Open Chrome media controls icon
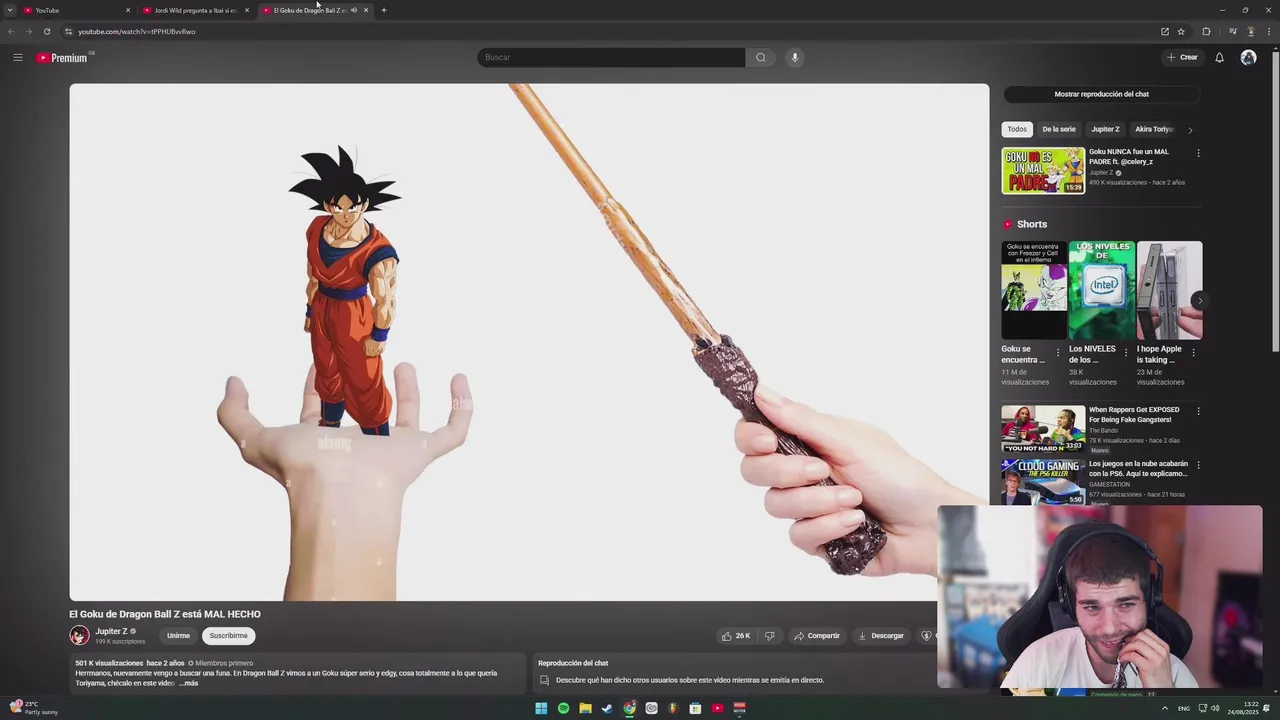 1233,31
